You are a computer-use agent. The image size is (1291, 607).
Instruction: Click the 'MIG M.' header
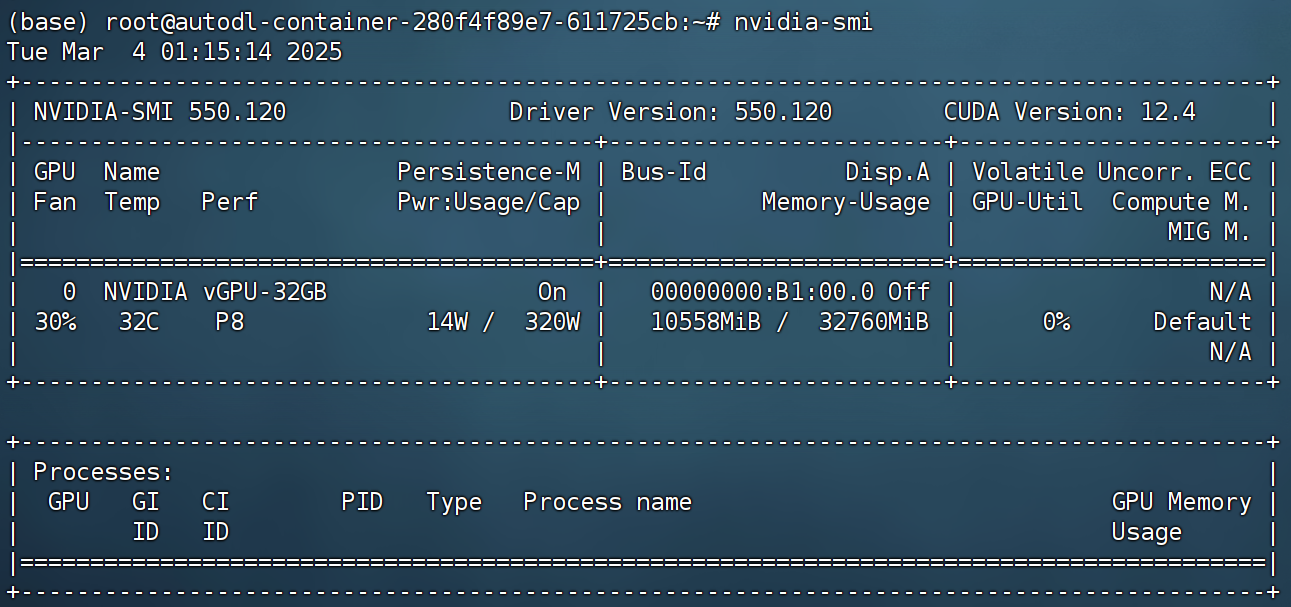tap(1210, 232)
